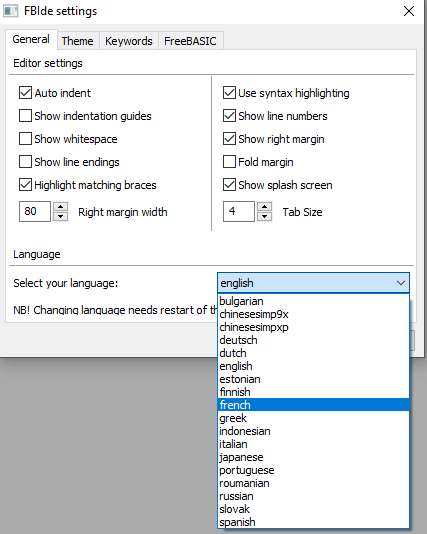427x534 pixels.
Task: Increase Tab Size with up arrow
Action: click(x=265, y=207)
